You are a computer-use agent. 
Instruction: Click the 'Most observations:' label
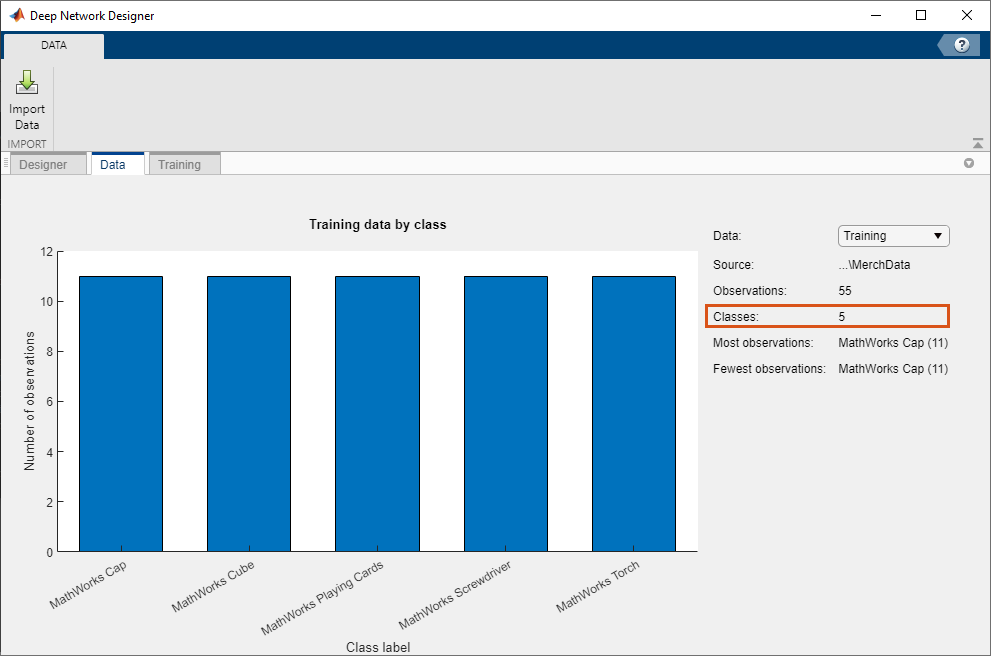coord(763,343)
